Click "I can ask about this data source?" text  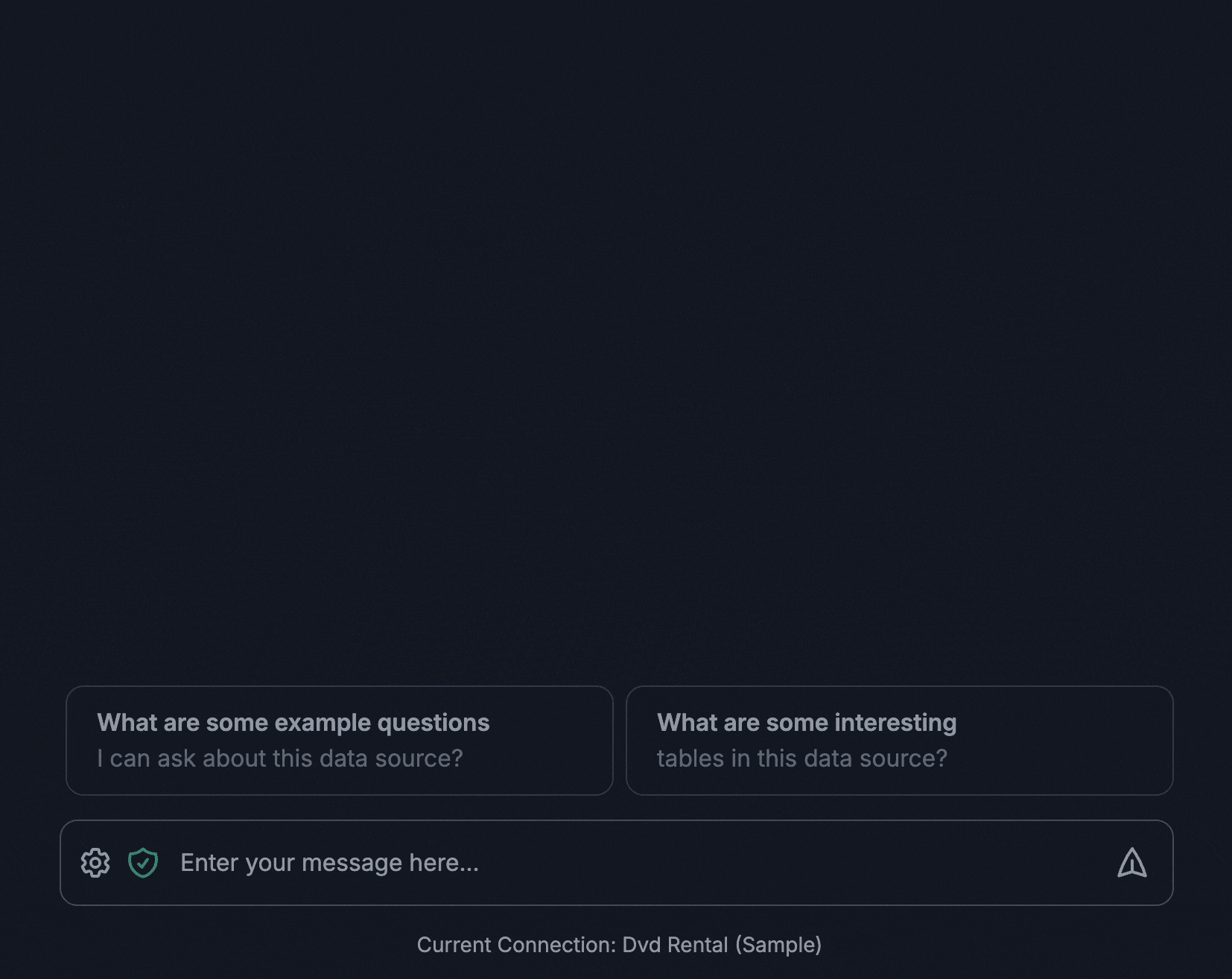click(280, 758)
